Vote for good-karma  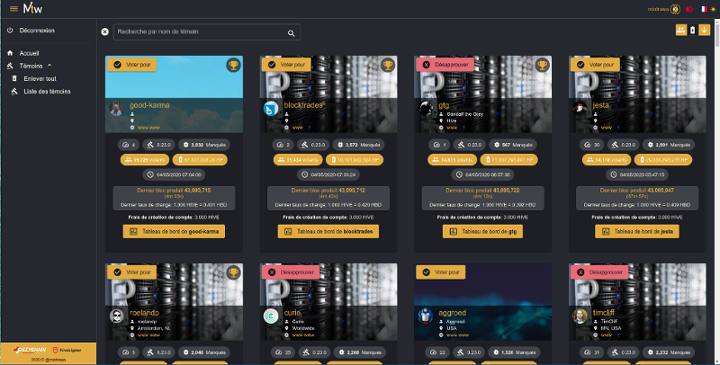(132, 65)
